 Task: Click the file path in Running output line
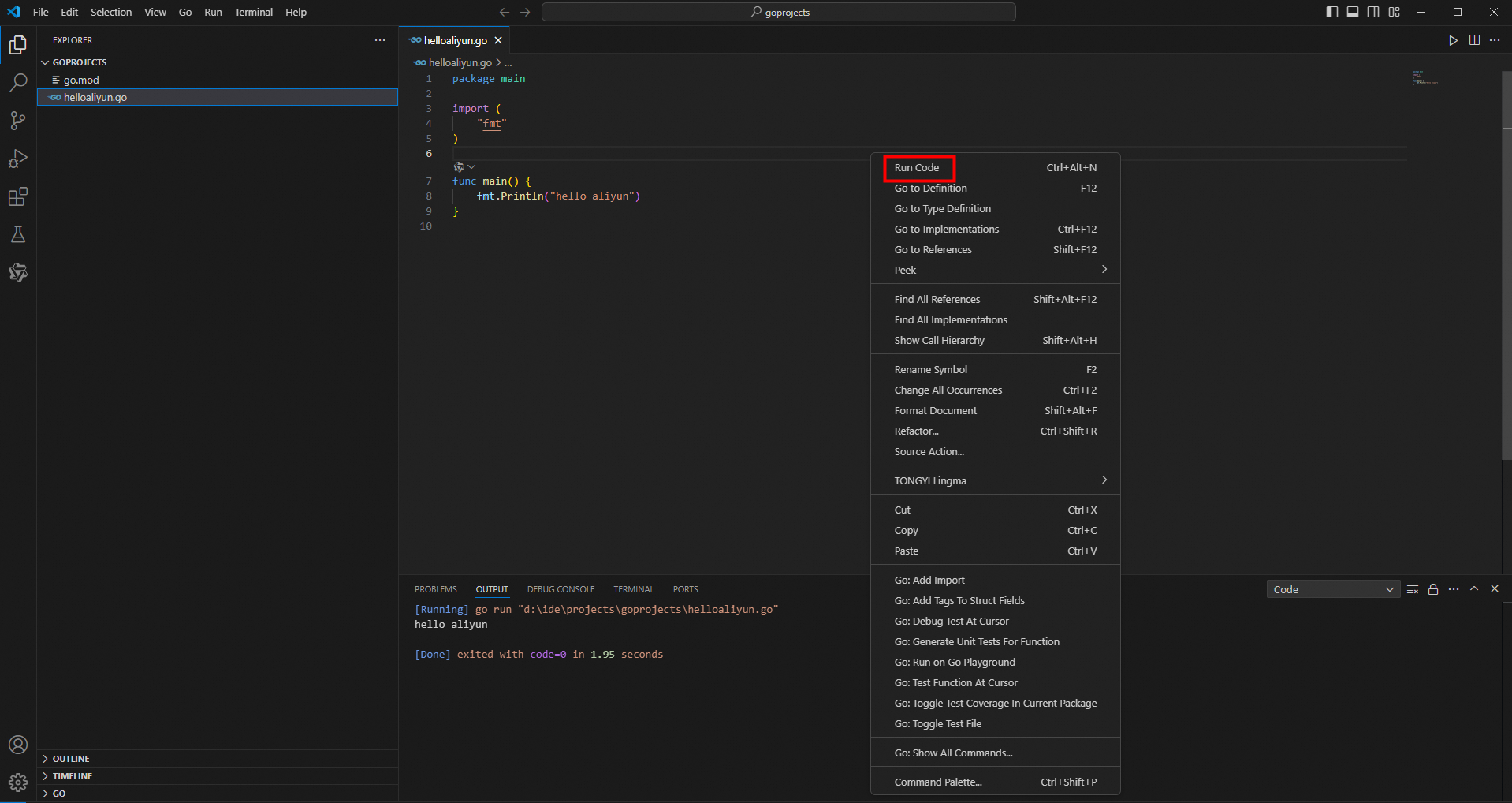coord(648,609)
